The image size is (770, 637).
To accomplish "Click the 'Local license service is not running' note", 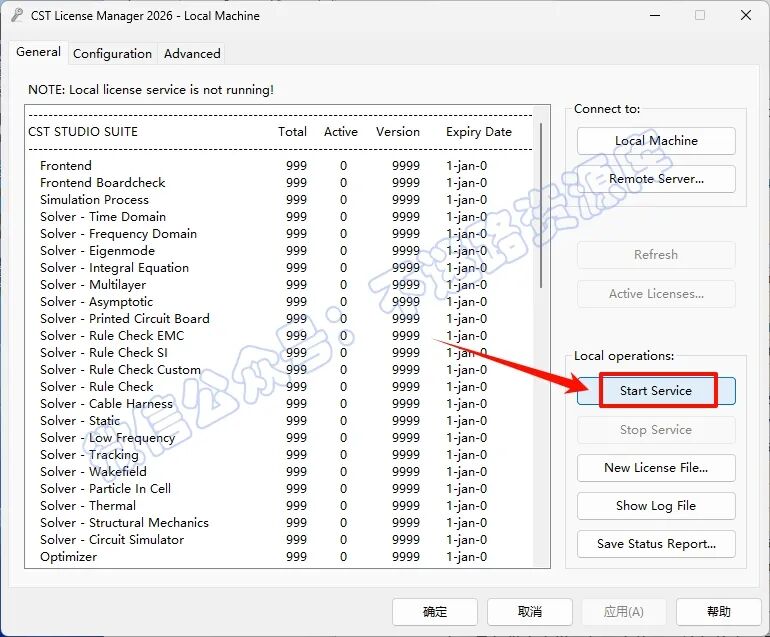I will (x=151, y=90).
